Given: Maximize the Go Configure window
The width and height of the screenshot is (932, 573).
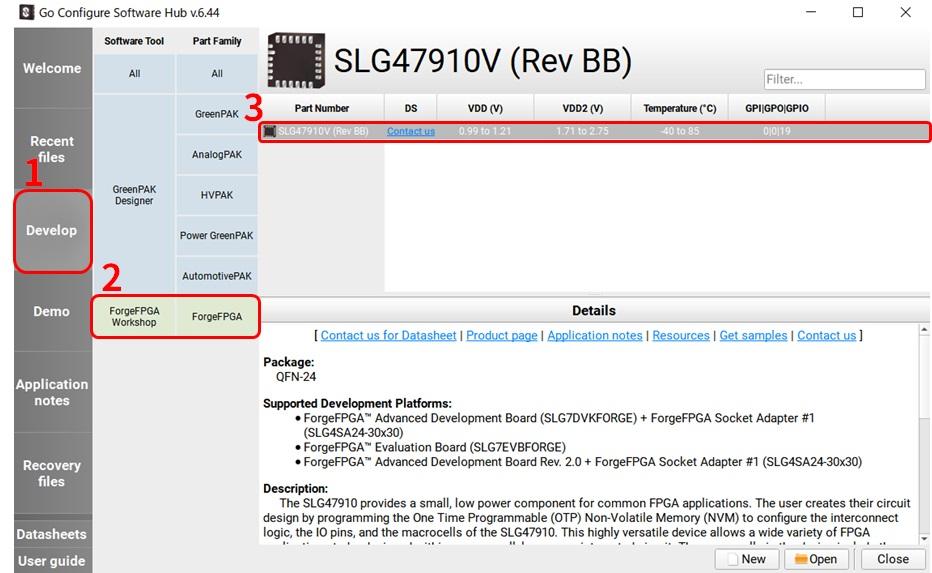Looking at the screenshot, I should point(858,12).
